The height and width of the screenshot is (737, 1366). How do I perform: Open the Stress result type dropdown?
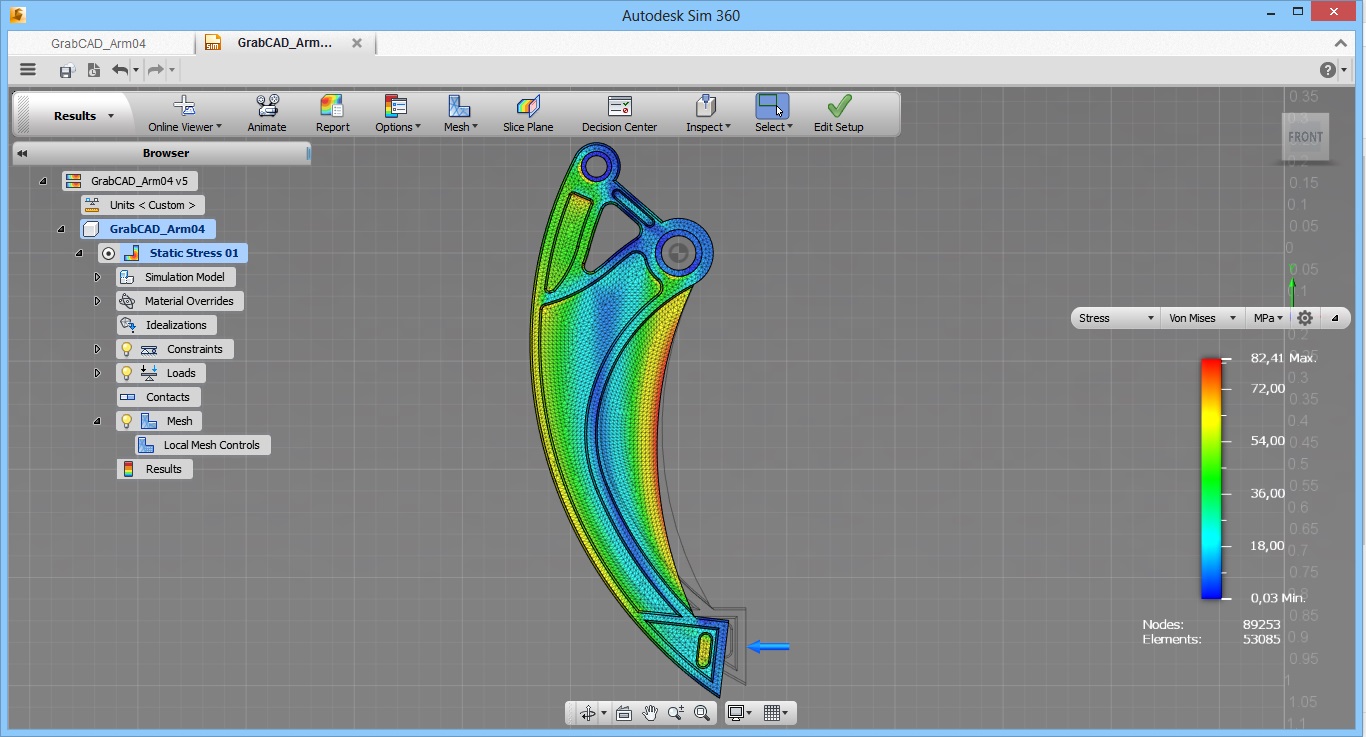click(x=1116, y=318)
